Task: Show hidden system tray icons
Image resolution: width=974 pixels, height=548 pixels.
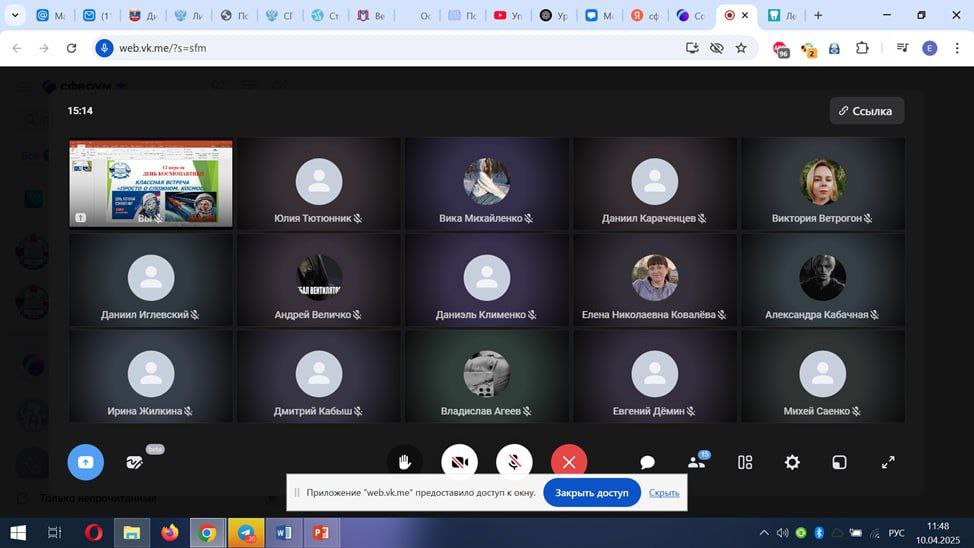Action: [764, 533]
